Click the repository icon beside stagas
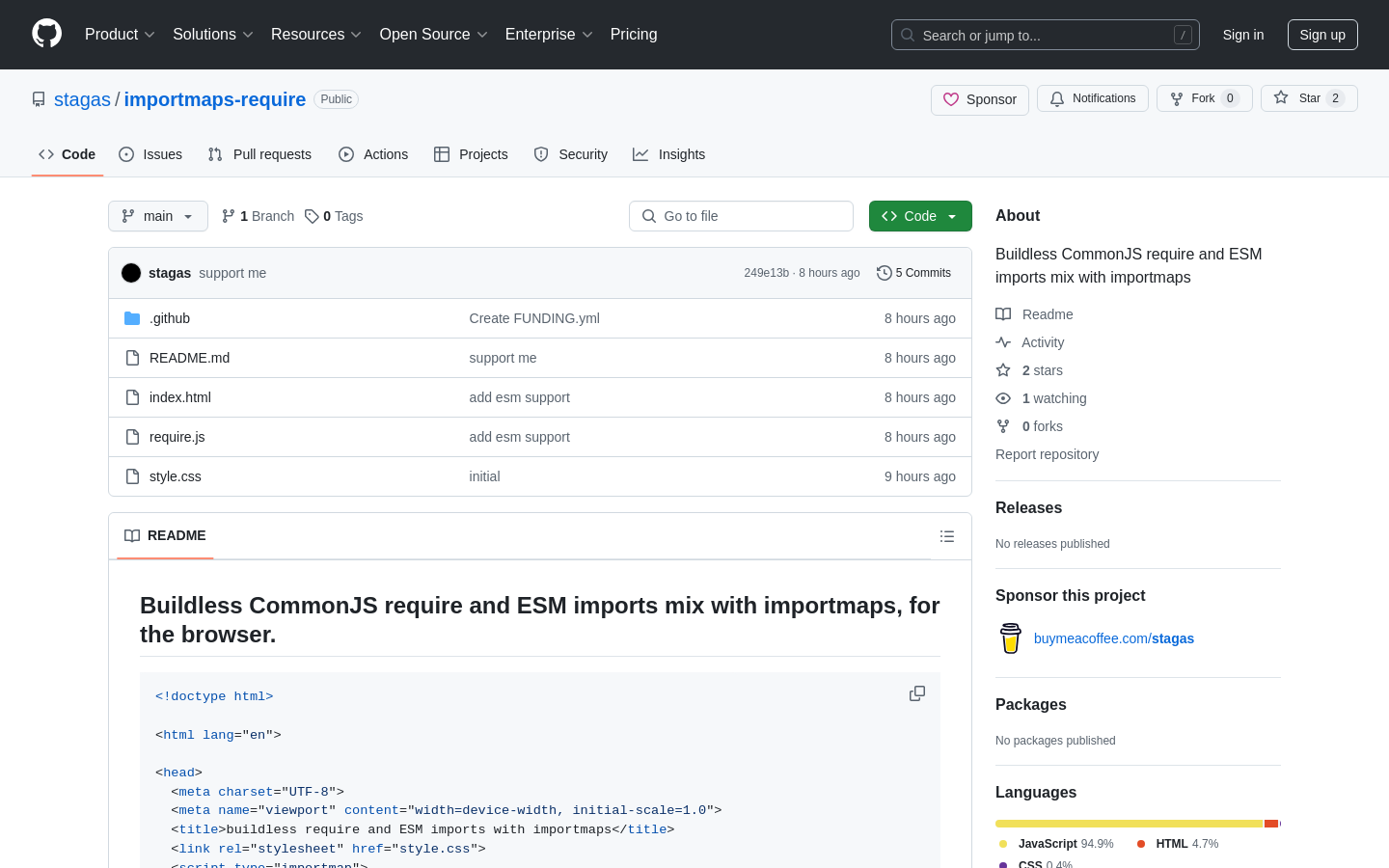The width and height of the screenshot is (1389, 868). pos(39,99)
